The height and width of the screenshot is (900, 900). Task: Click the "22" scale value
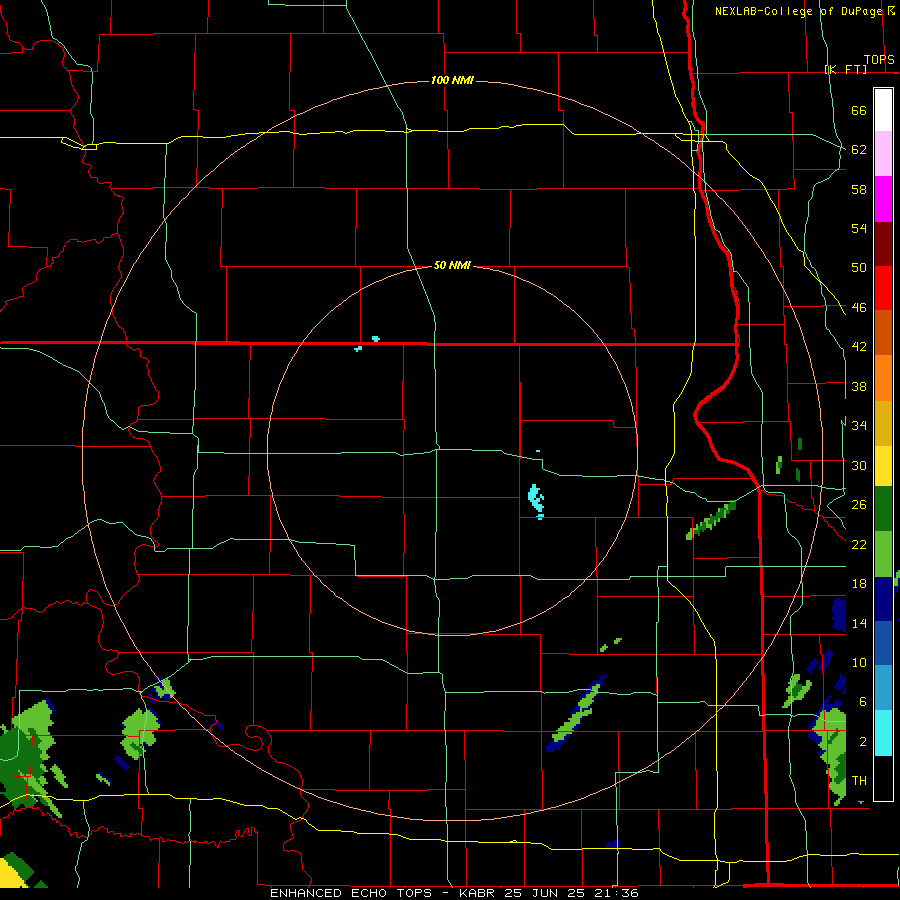tap(859, 544)
